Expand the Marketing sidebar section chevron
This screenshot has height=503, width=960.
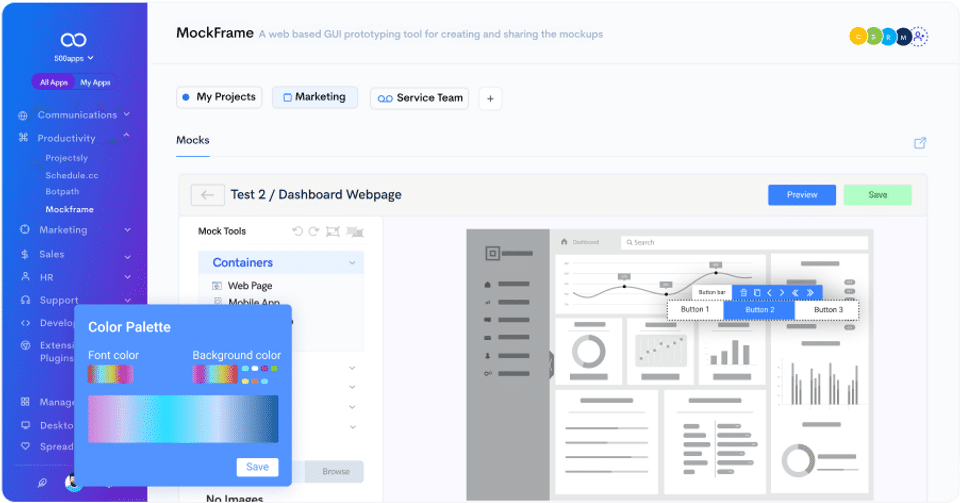[x=127, y=230]
